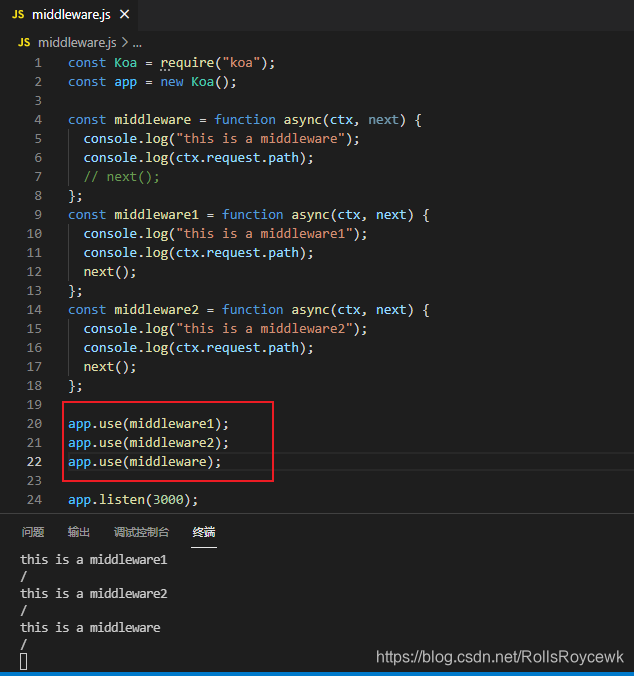Click middleware.js in the breadcrumb path

(x=77, y=43)
